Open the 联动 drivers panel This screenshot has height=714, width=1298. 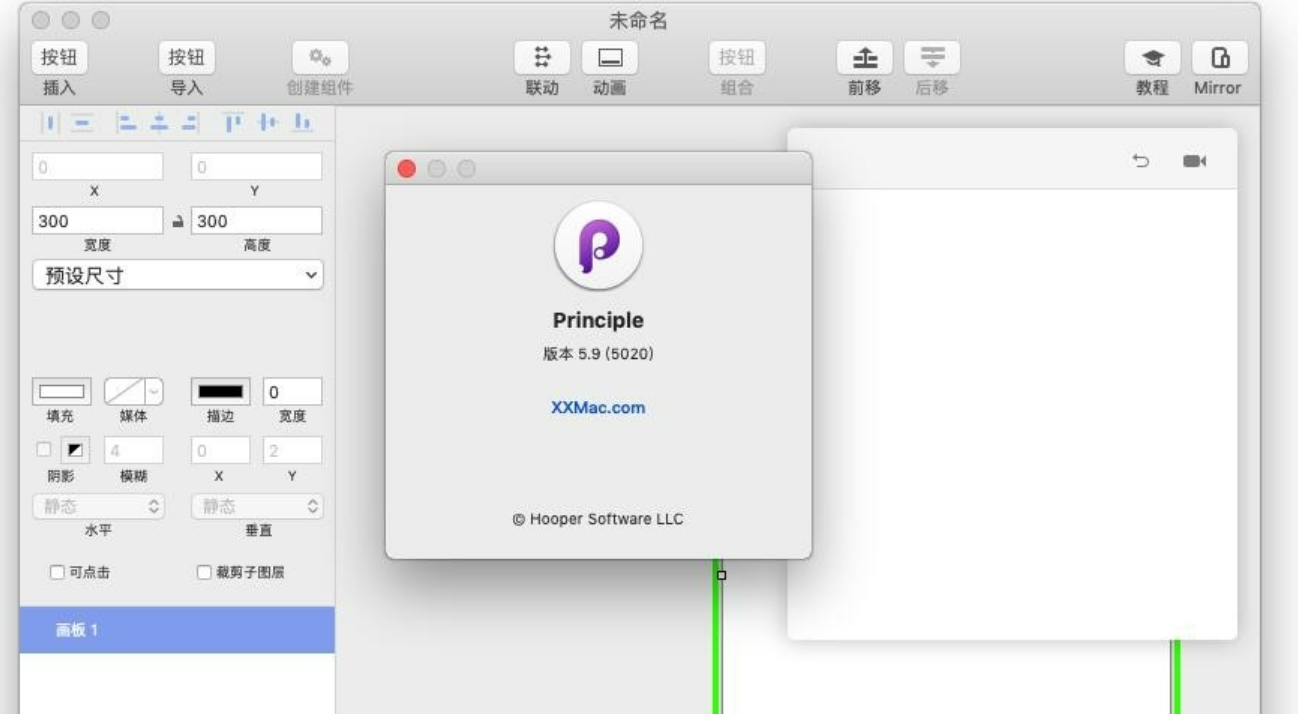click(x=542, y=58)
